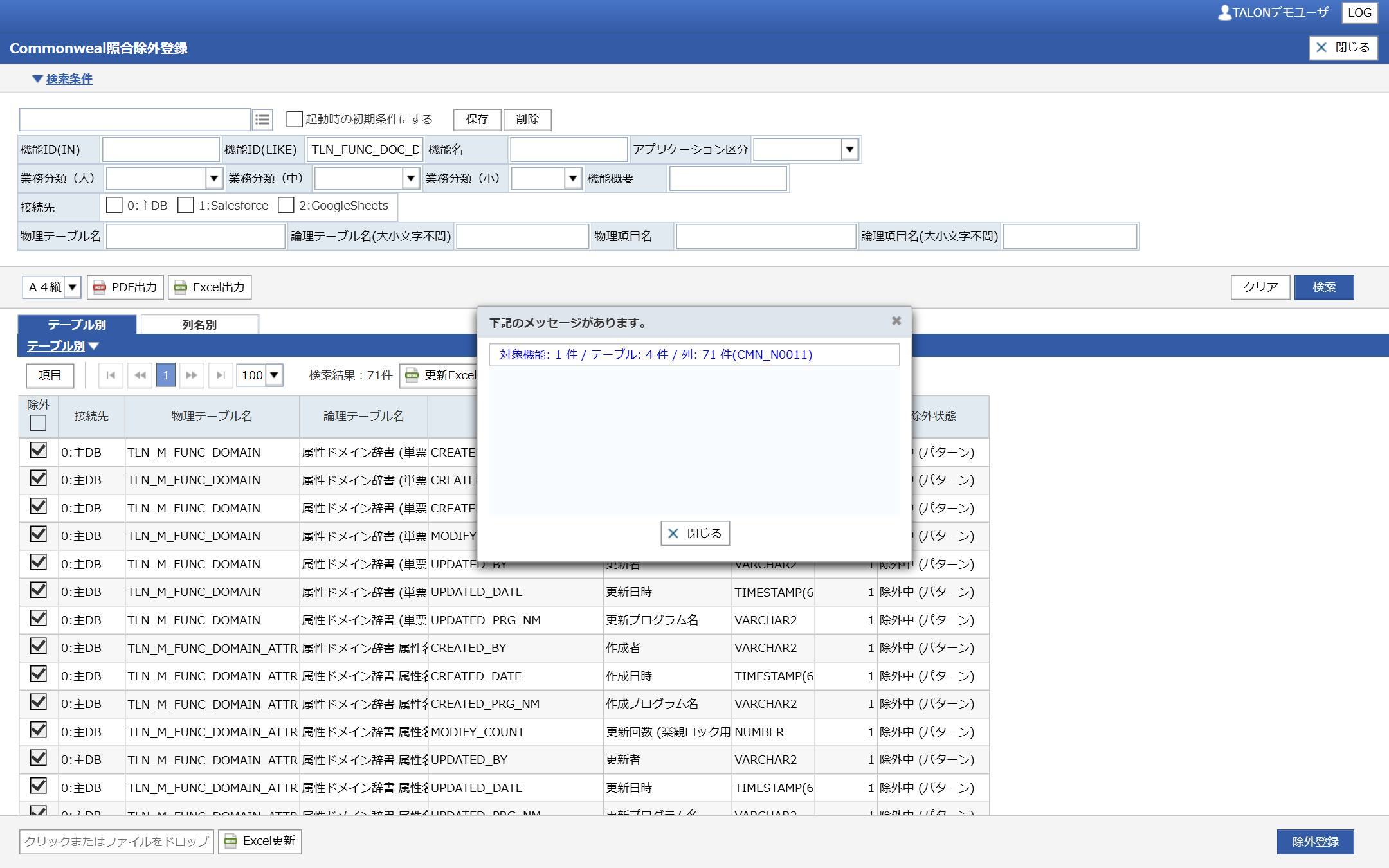The width and height of the screenshot is (1389, 868).
Task: Tick the 0:主DB connection checkbox
Action: coord(114,205)
